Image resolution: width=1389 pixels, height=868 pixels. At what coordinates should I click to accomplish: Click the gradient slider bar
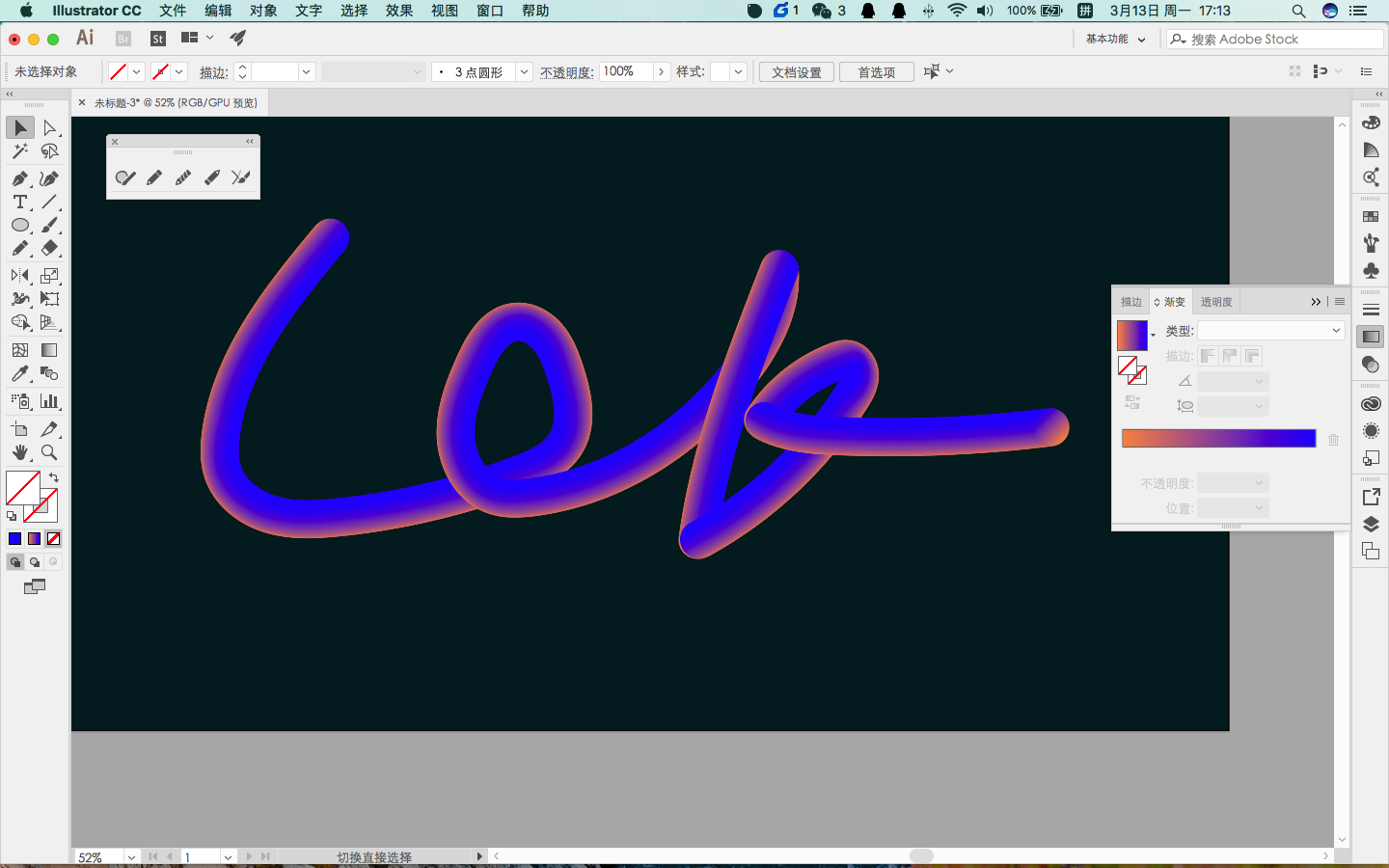tap(1219, 439)
